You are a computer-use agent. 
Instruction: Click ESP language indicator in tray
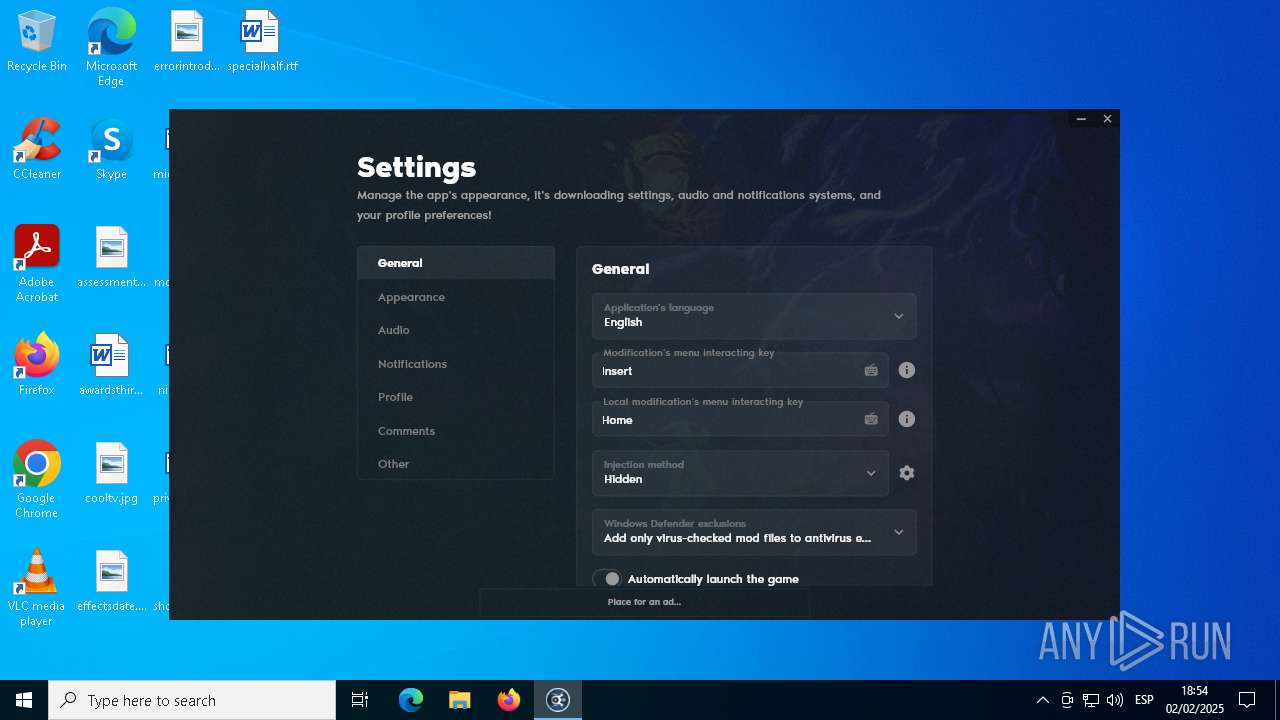click(x=1144, y=700)
